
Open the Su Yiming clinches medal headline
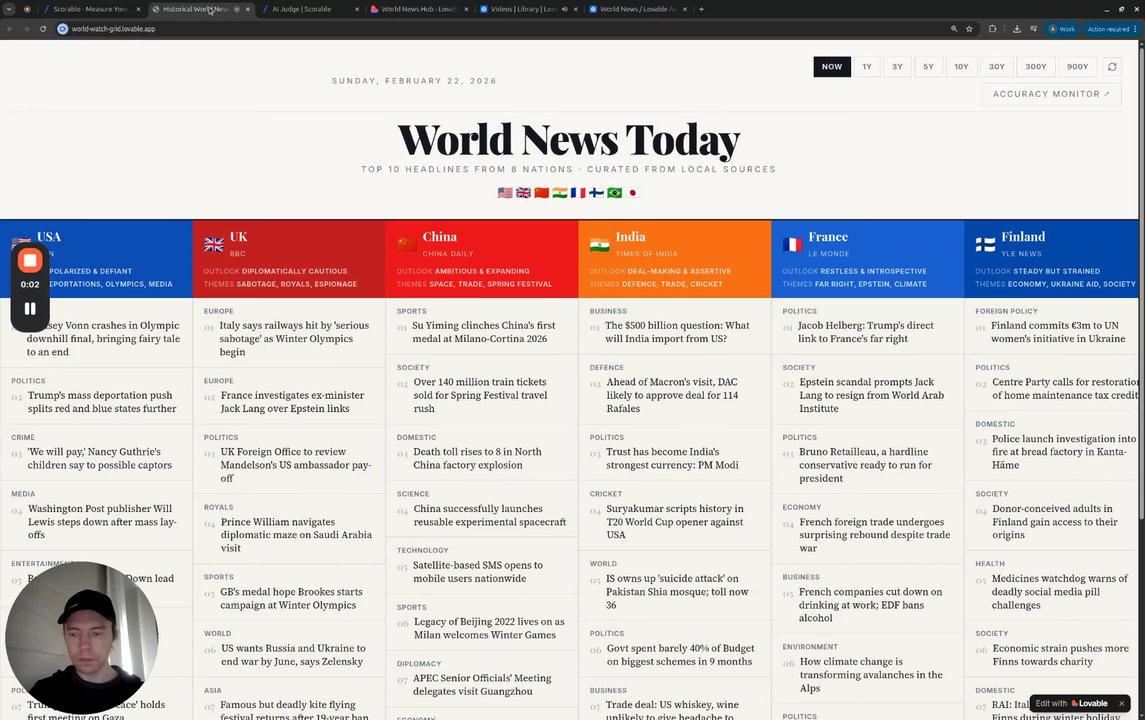click(x=483, y=332)
